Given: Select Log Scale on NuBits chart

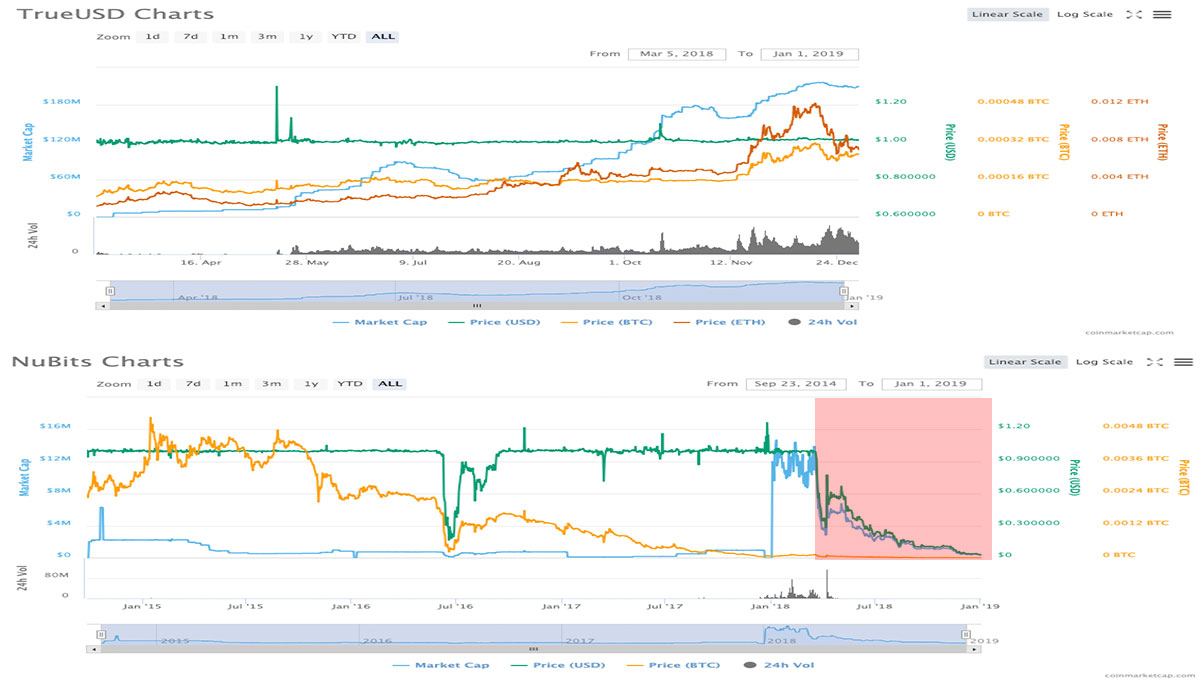Looking at the screenshot, I should (1107, 362).
